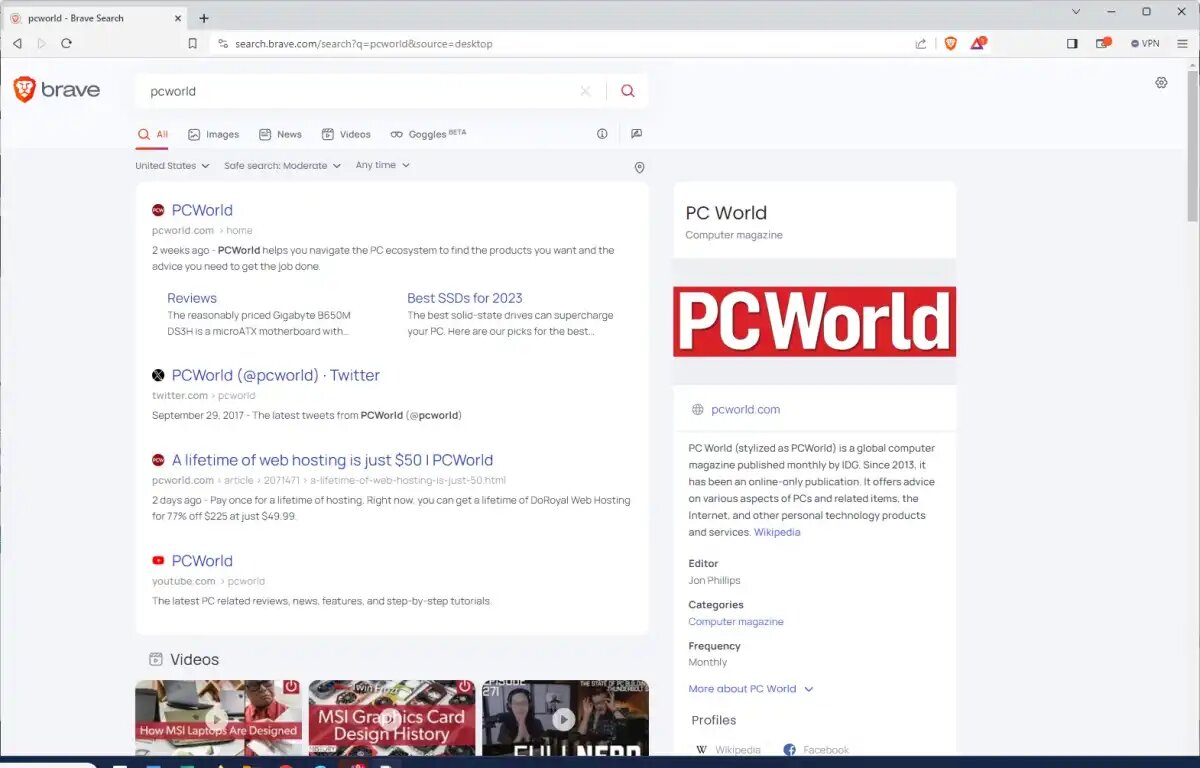
Task: Click the VPN button
Action: pyautogui.click(x=1145, y=43)
